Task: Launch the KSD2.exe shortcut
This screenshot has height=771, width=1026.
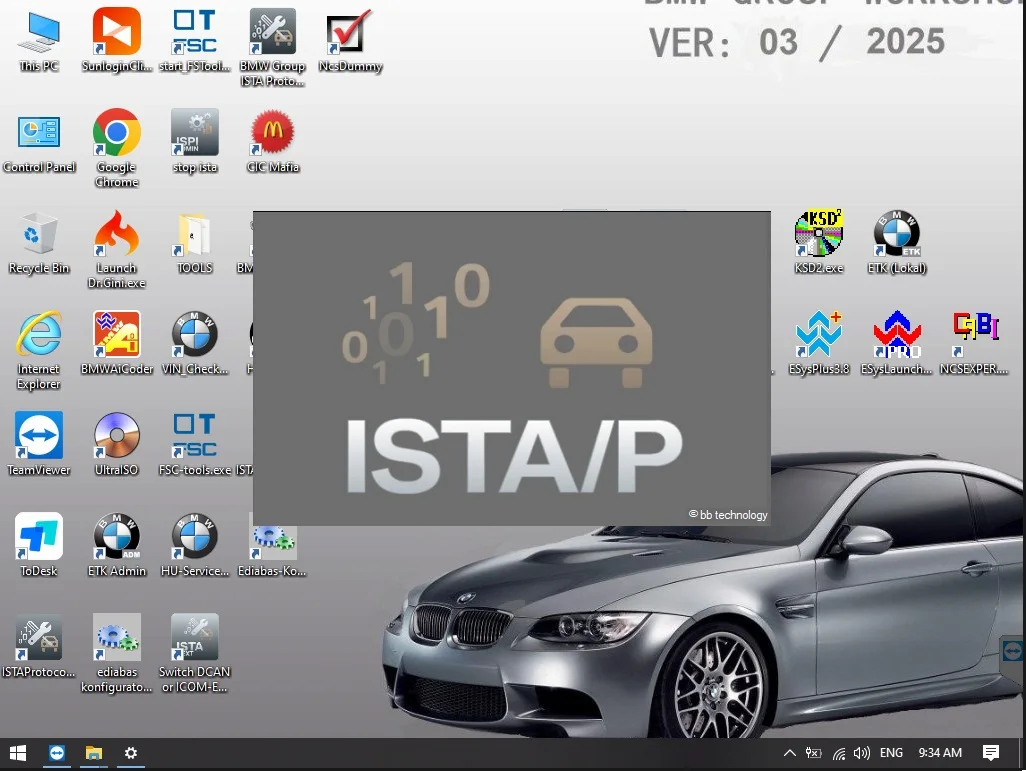Action: [818, 235]
